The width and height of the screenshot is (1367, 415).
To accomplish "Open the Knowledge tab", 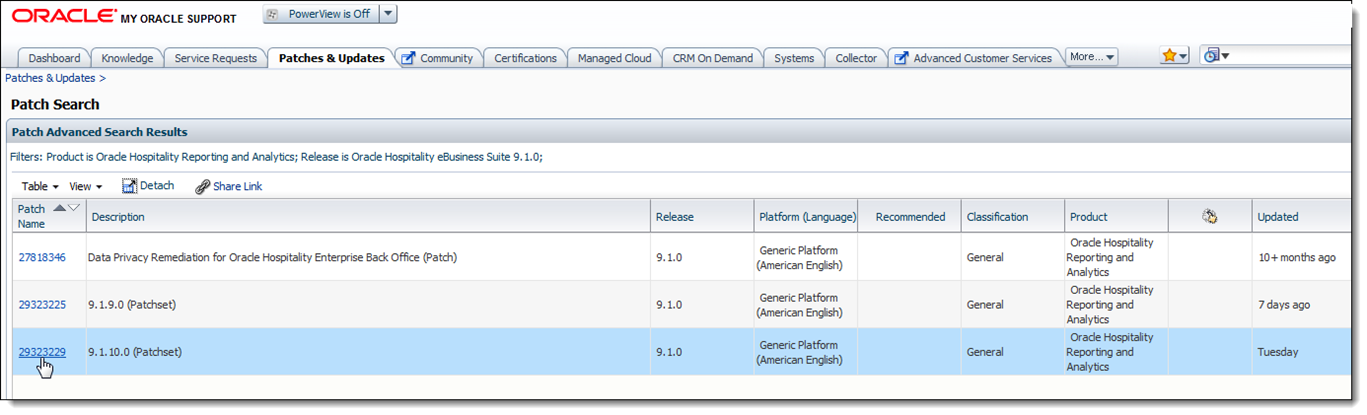I will pyautogui.click(x=127, y=58).
